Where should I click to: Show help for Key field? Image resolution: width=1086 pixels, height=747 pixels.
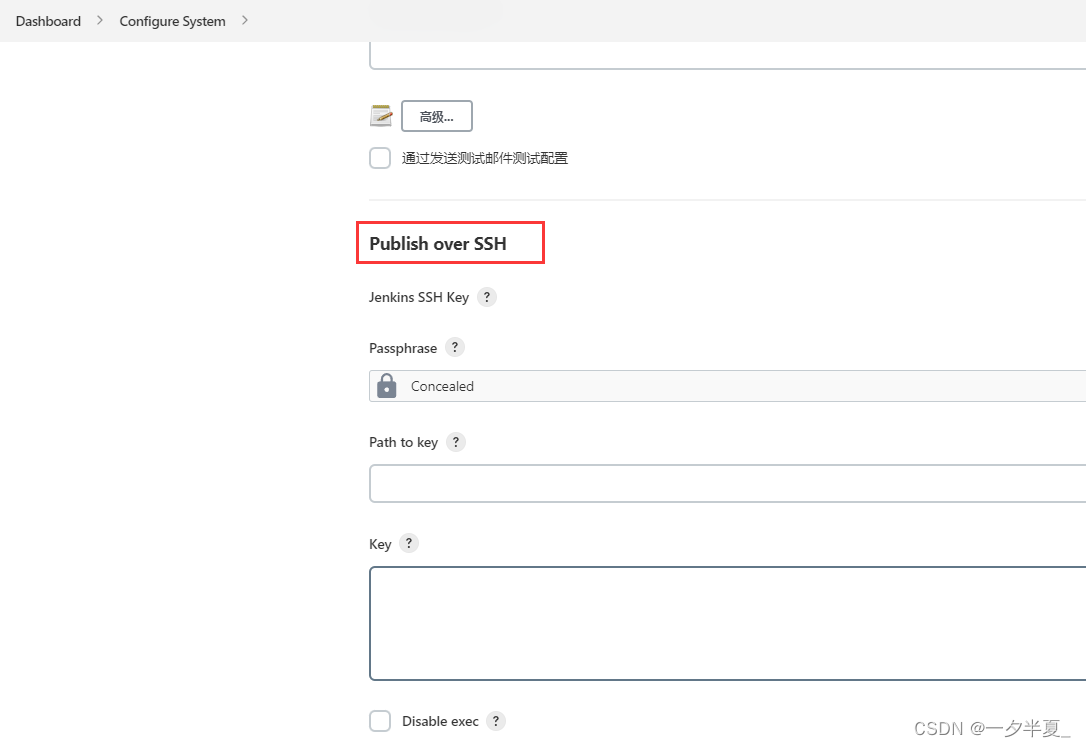click(x=409, y=543)
